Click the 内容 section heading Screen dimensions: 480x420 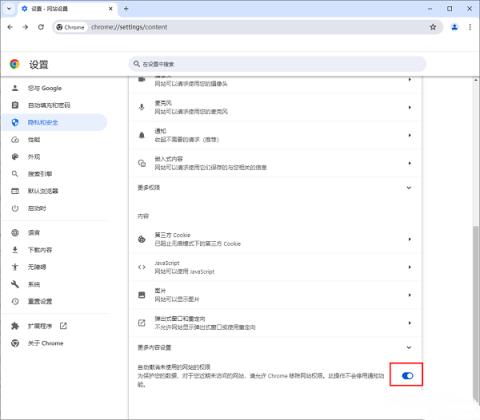click(143, 216)
